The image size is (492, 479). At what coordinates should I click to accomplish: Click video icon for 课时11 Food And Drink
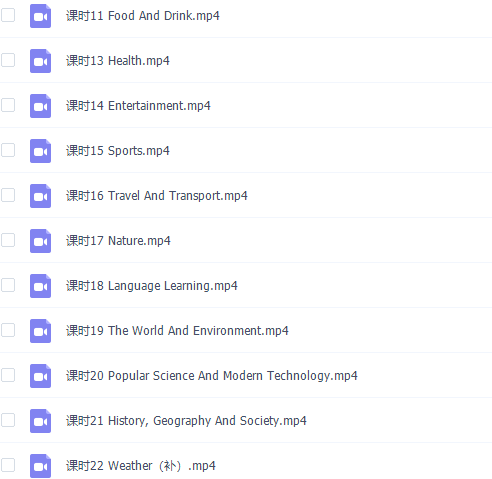pos(40,16)
